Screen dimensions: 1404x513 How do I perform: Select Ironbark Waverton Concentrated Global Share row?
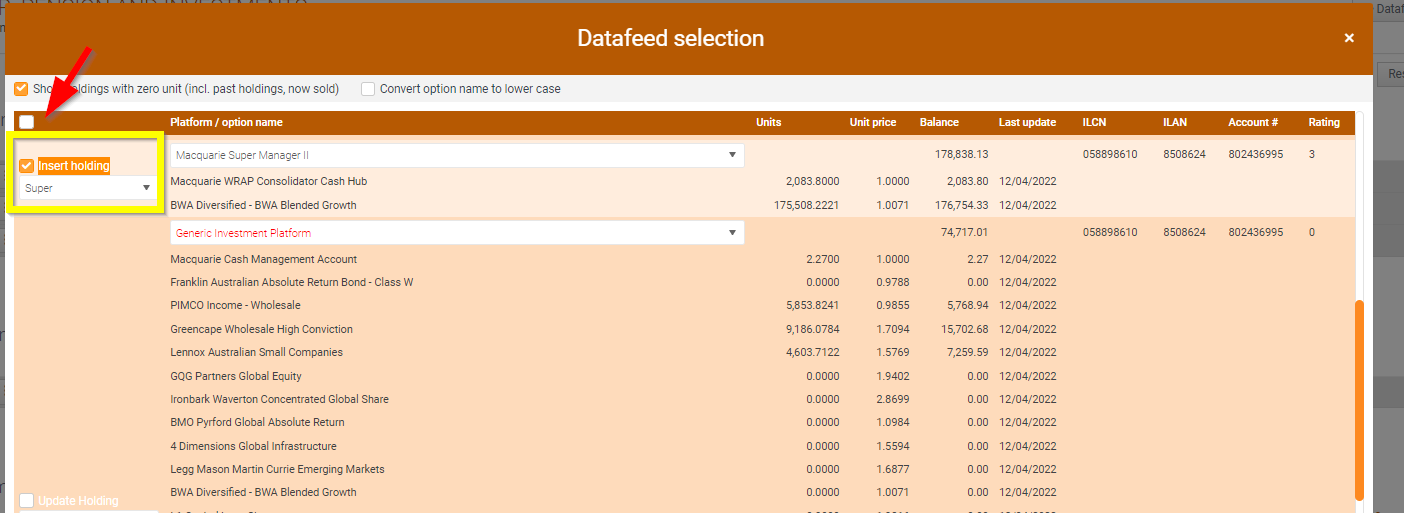click(x=762, y=399)
